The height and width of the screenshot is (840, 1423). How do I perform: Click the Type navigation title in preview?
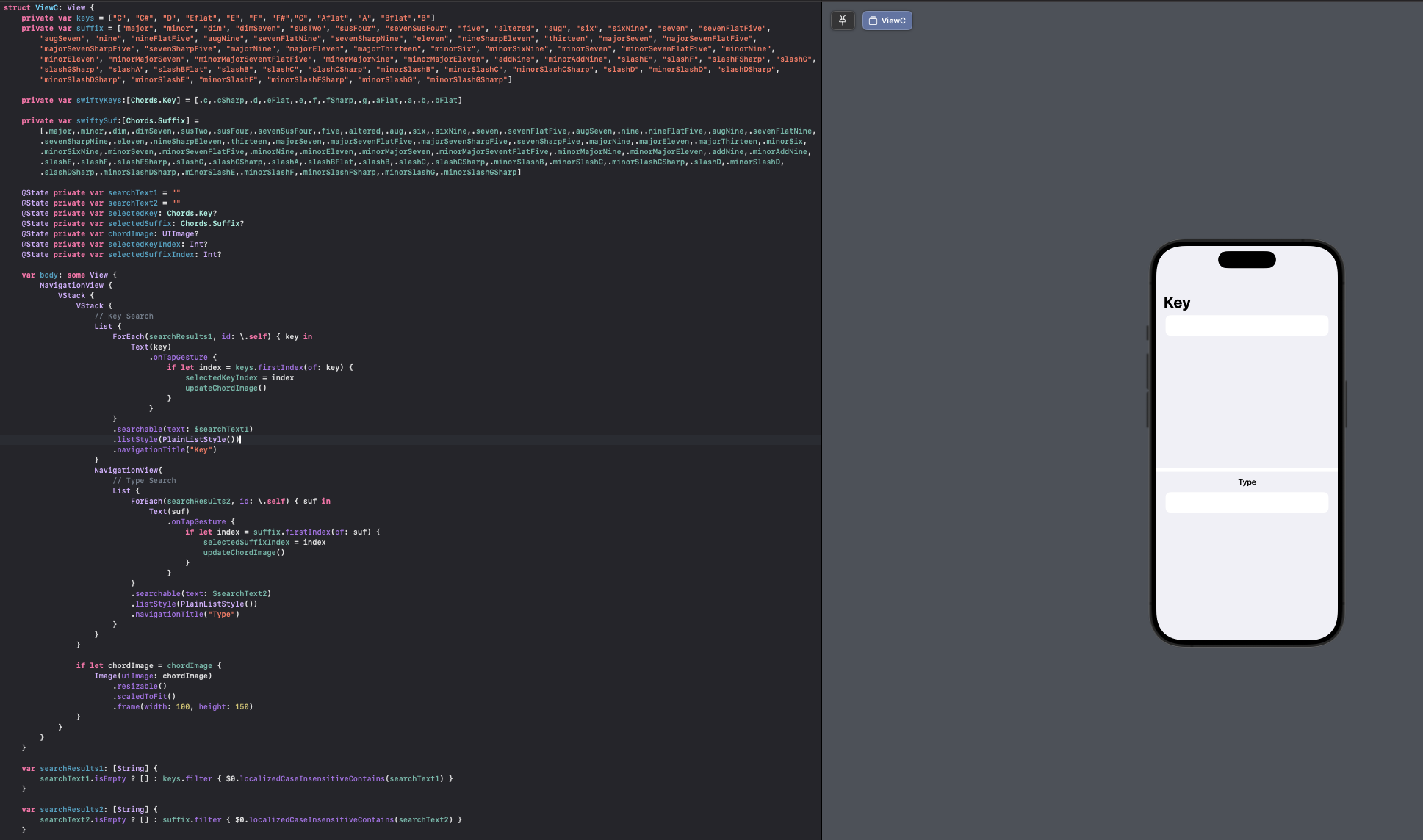[1247, 482]
